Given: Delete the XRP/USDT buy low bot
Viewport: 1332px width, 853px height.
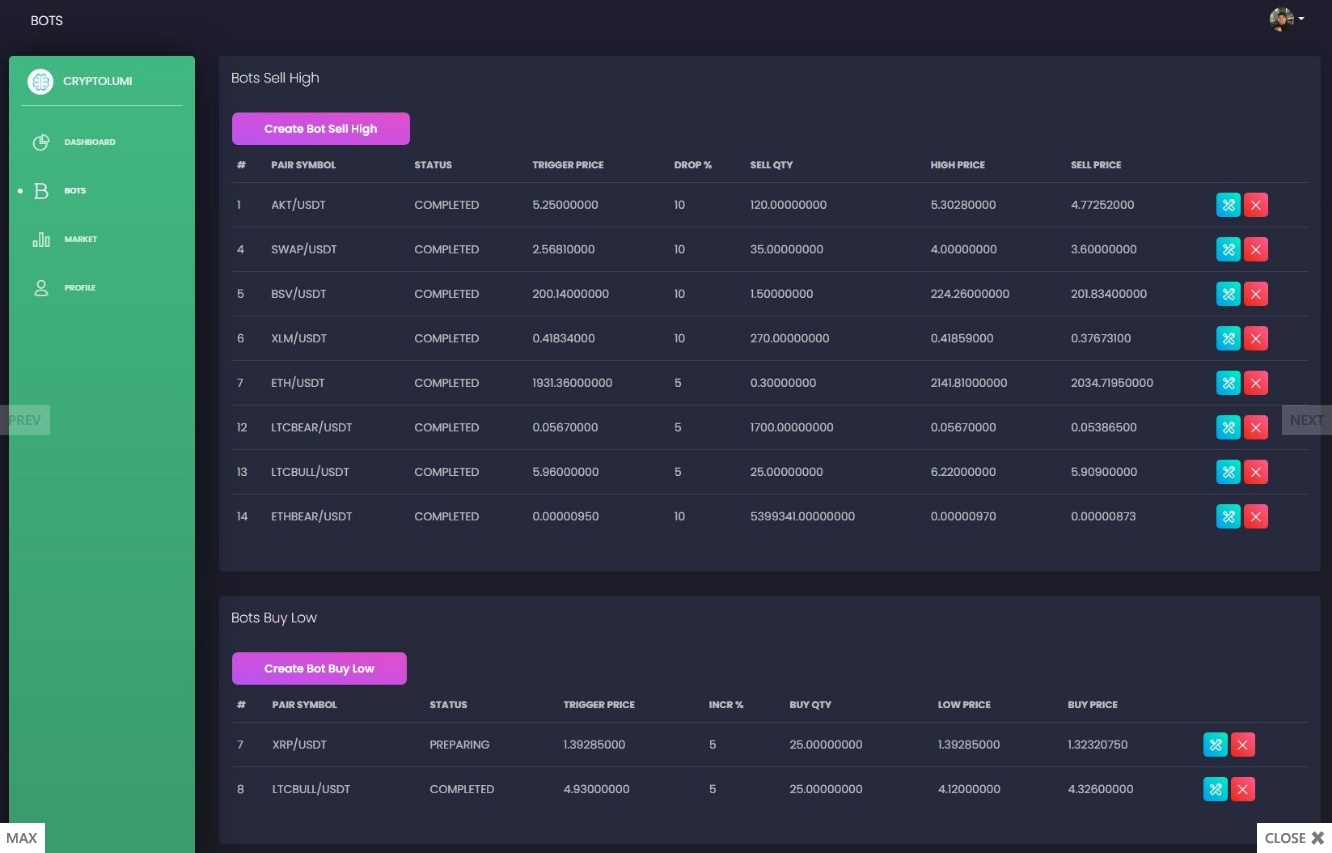Looking at the screenshot, I should [1243, 744].
